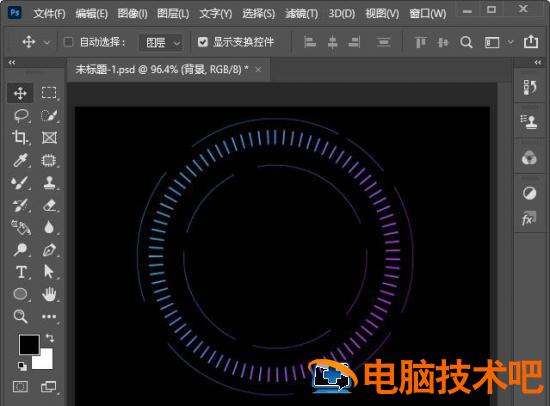
Task: Select the Dodge tool
Action: [x=20, y=250]
